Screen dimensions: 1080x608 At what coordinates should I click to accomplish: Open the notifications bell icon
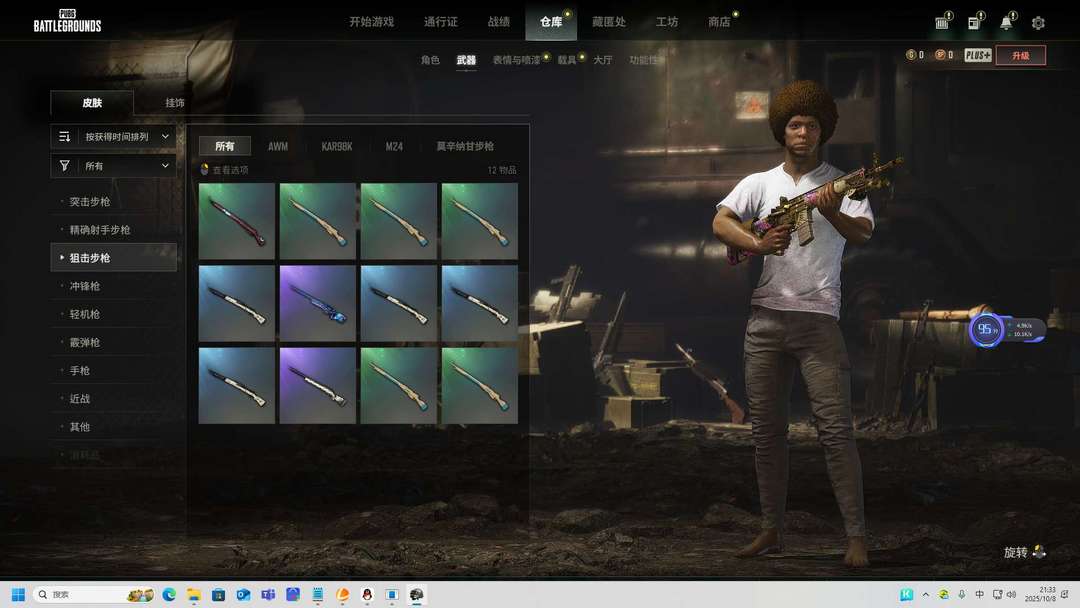click(1006, 23)
